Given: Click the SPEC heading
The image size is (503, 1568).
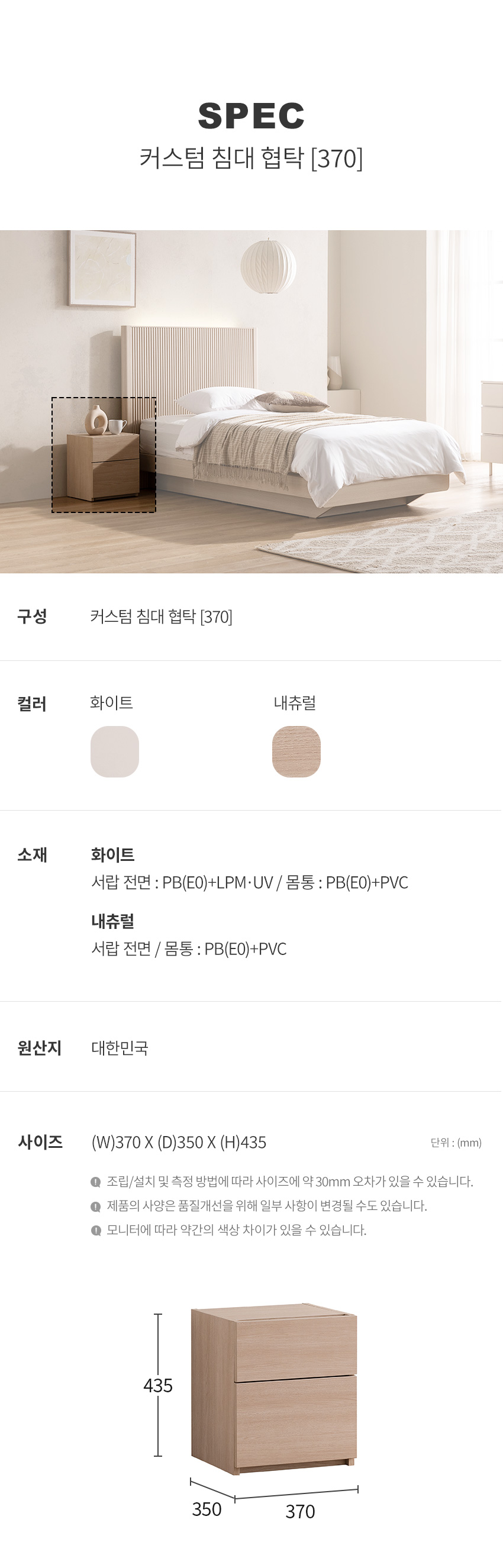Looking at the screenshot, I should (x=251, y=115).
